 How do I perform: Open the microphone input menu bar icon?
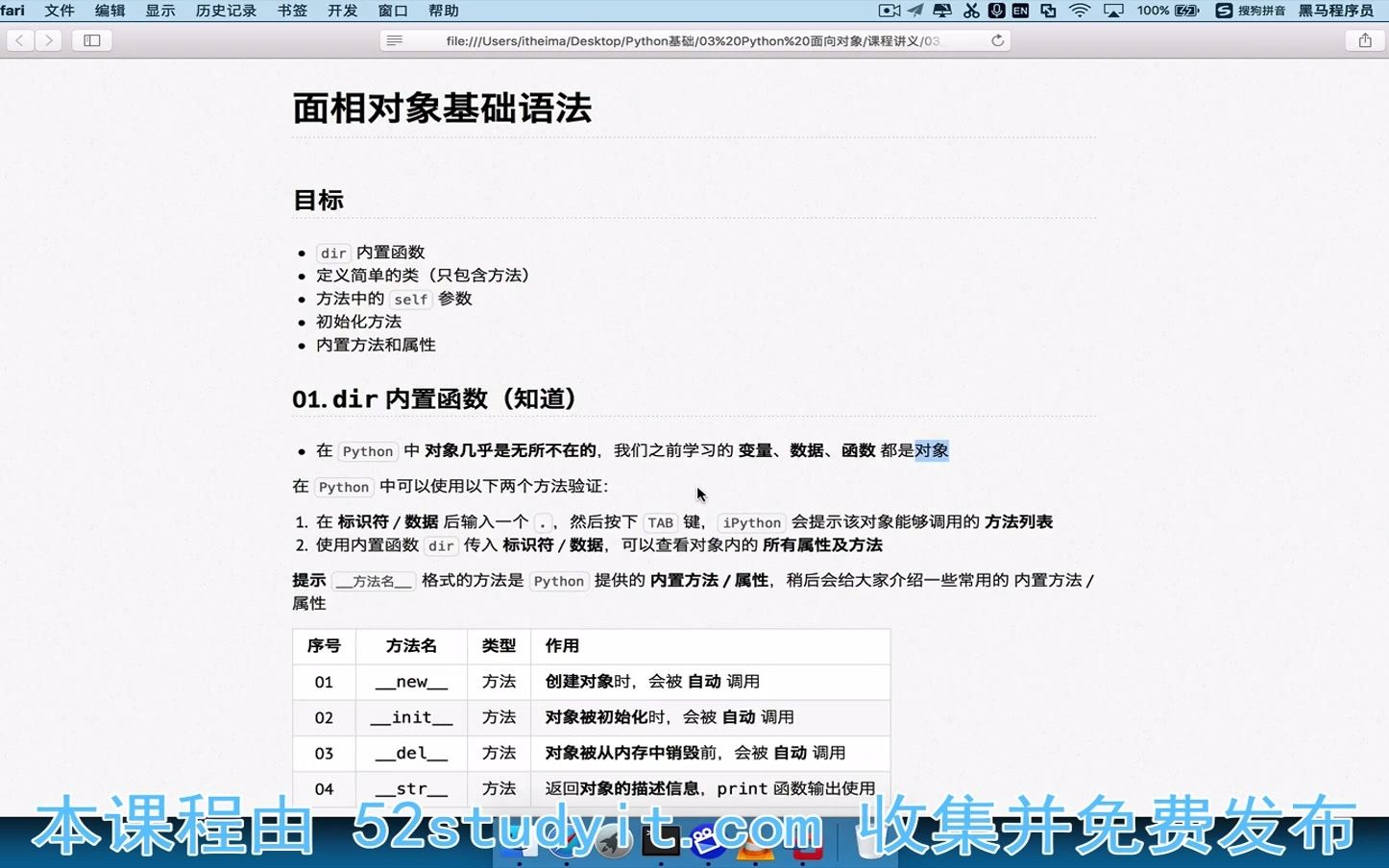[995, 12]
